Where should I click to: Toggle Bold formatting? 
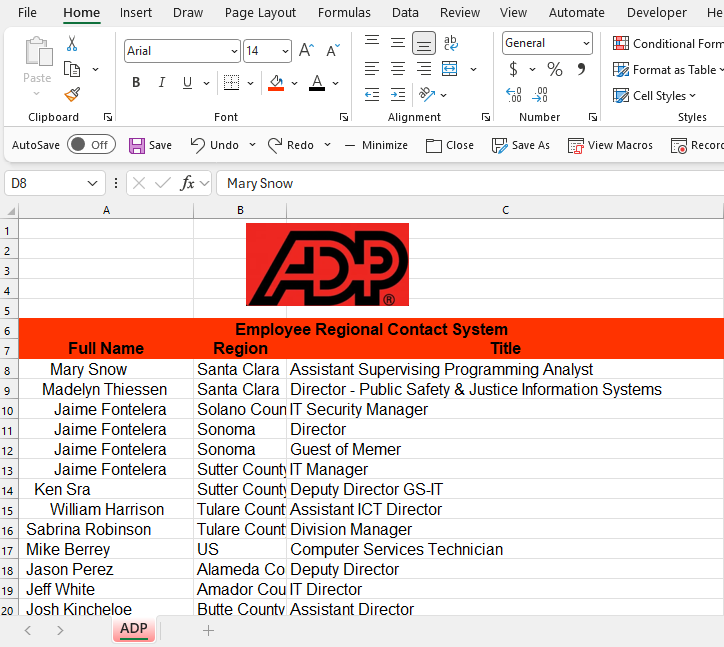pos(136,83)
